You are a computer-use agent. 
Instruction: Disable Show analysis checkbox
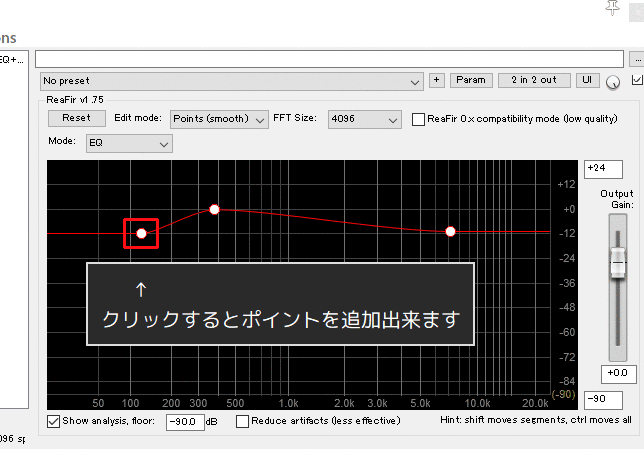pos(53,422)
